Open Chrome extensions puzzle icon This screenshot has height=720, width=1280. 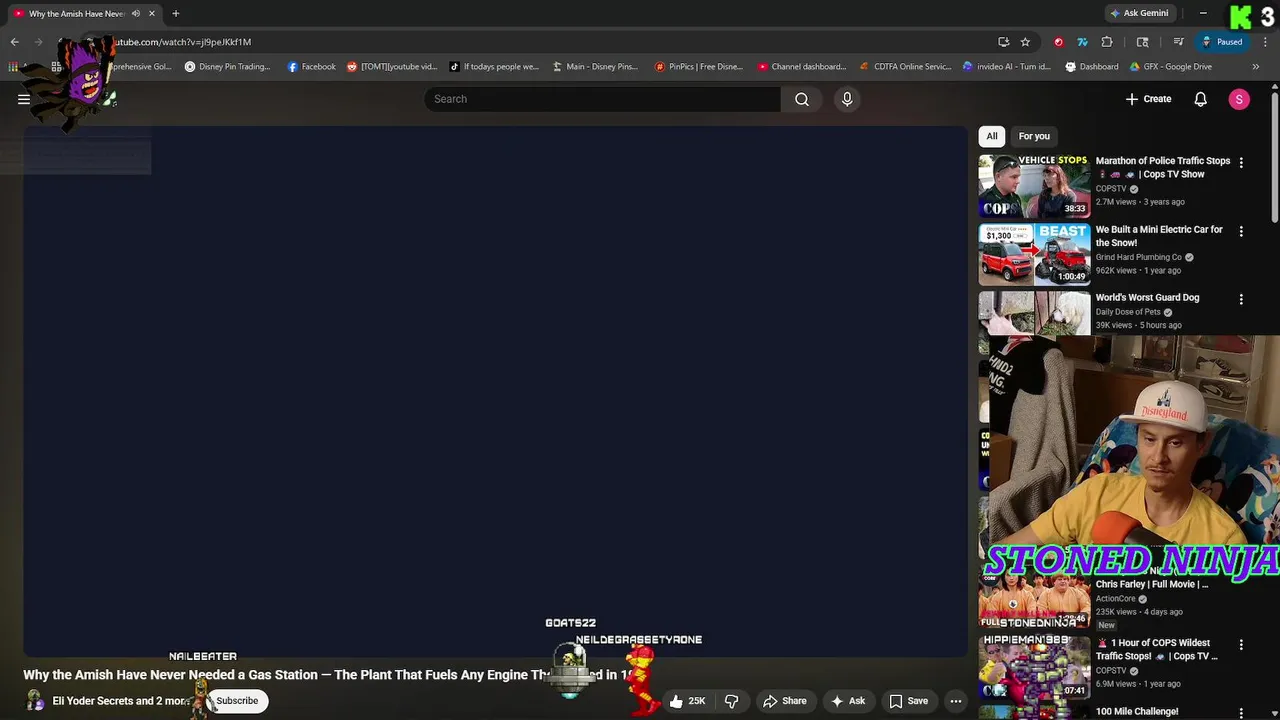(1107, 42)
